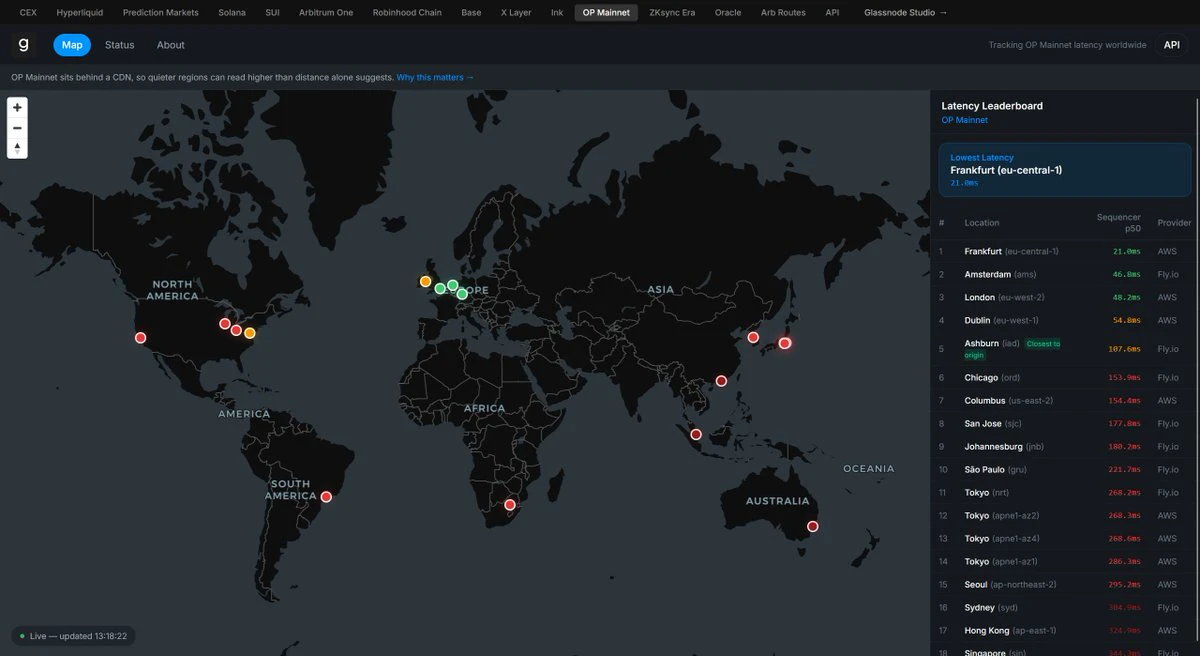Select the Seoul (ap-northeast-2) leaderboard row

1064,584
